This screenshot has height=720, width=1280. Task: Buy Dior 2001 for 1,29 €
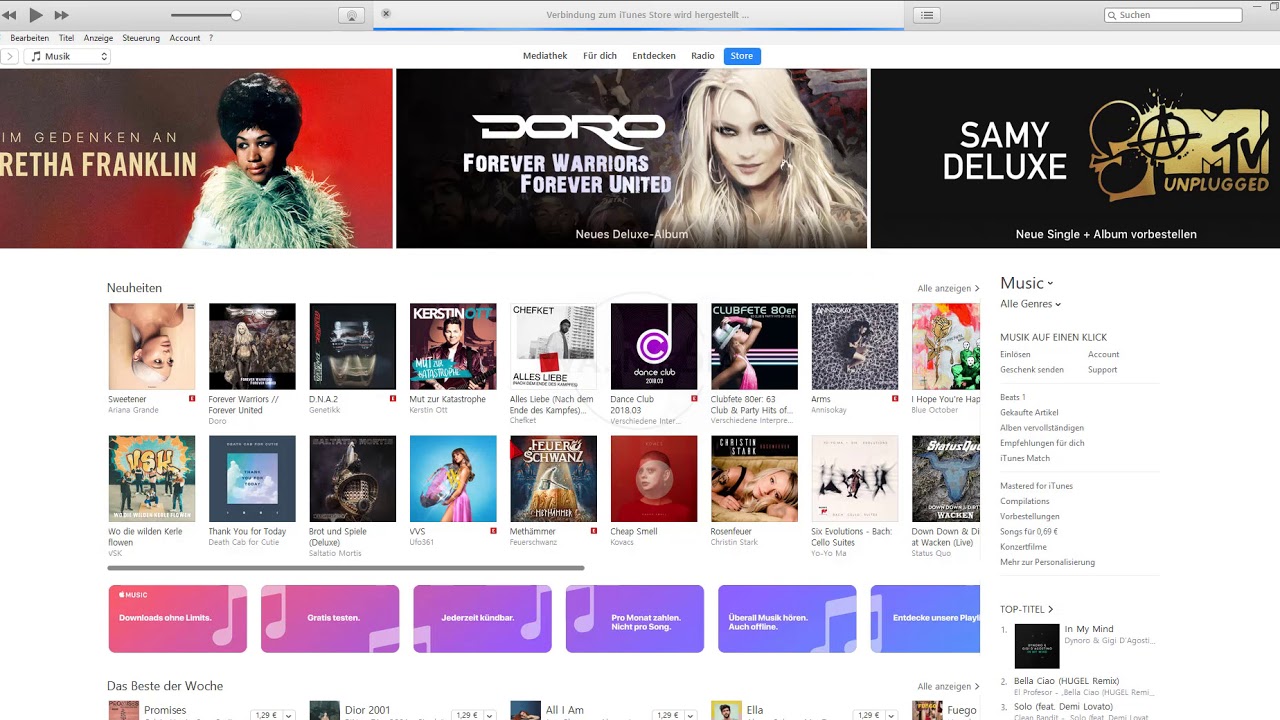pyautogui.click(x=466, y=716)
